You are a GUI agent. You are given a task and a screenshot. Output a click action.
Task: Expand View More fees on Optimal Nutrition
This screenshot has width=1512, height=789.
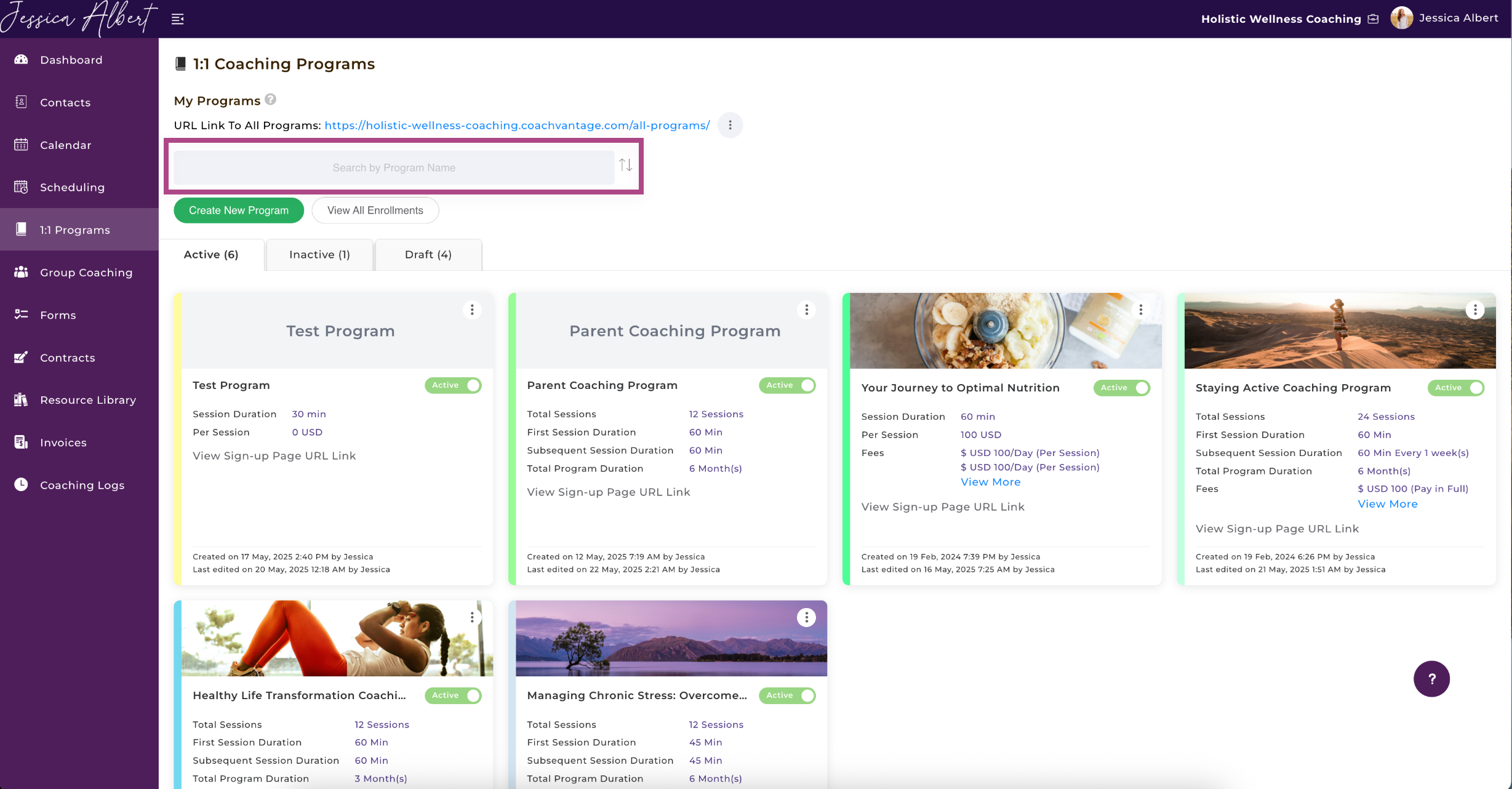pos(991,482)
